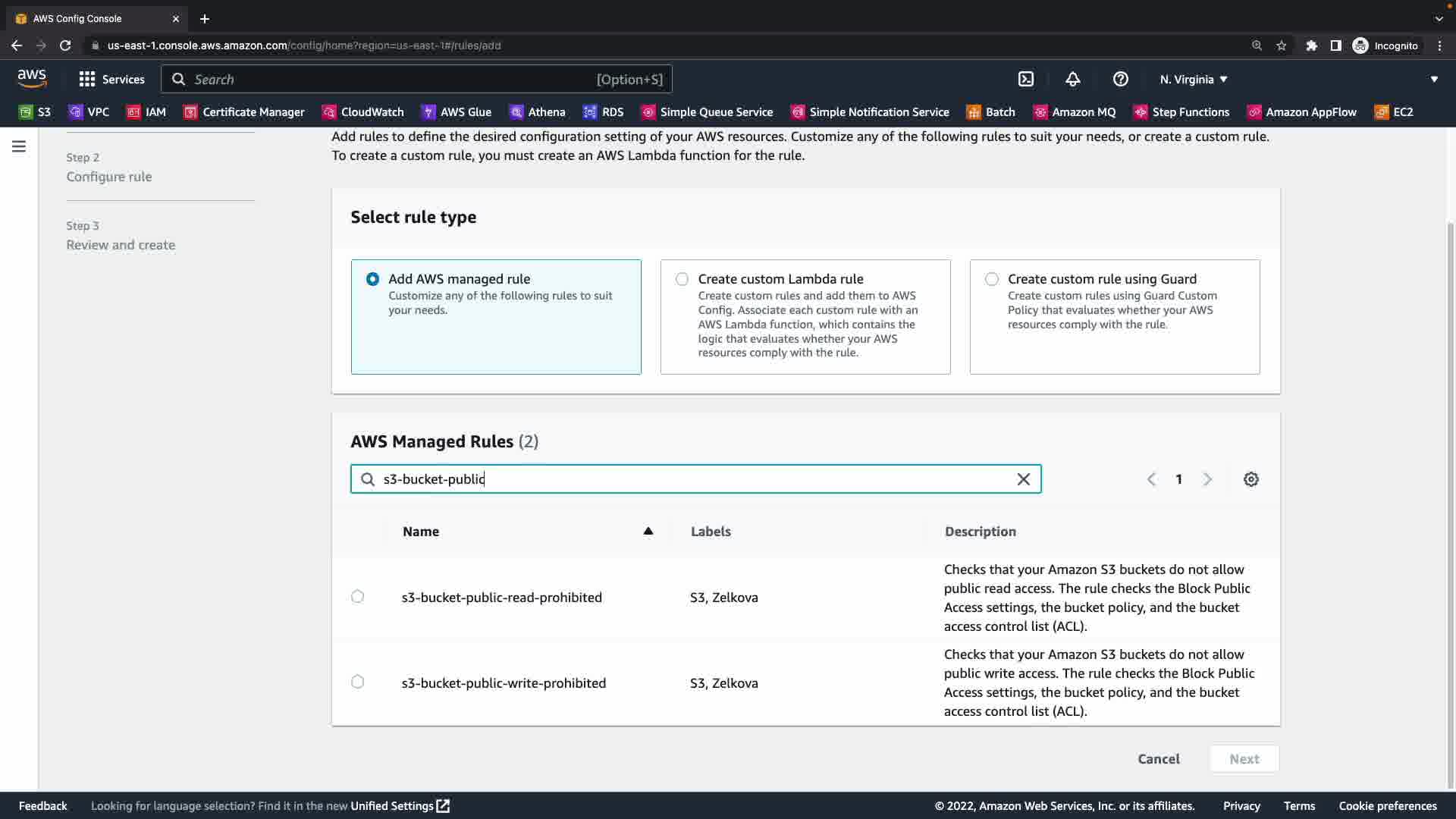This screenshot has width=1456, height=819.
Task: Open table preferences gear icon
Action: point(1250,479)
